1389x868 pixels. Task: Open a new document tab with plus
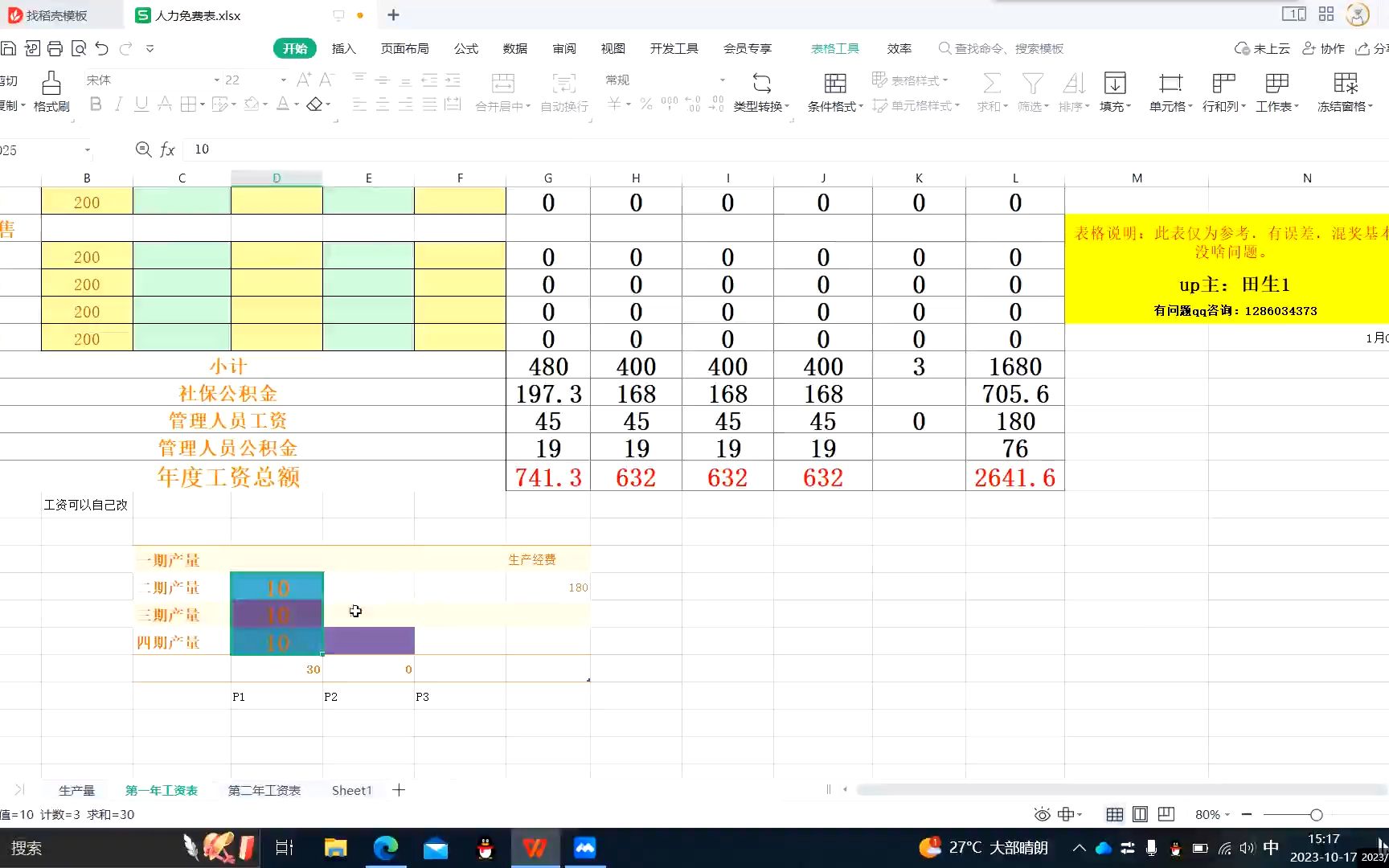[x=393, y=14]
